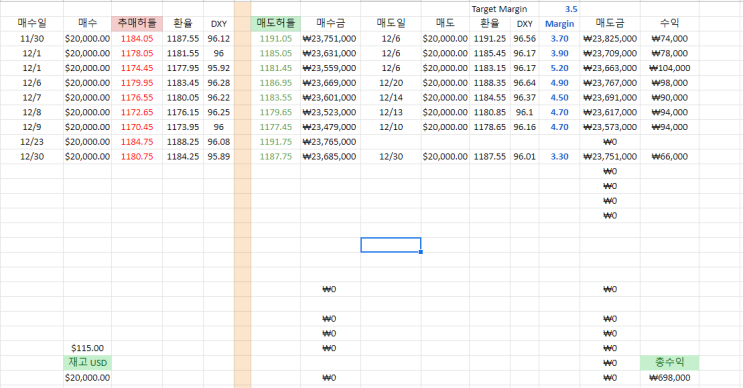Select red value 1174.45

(x=137, y=68)
